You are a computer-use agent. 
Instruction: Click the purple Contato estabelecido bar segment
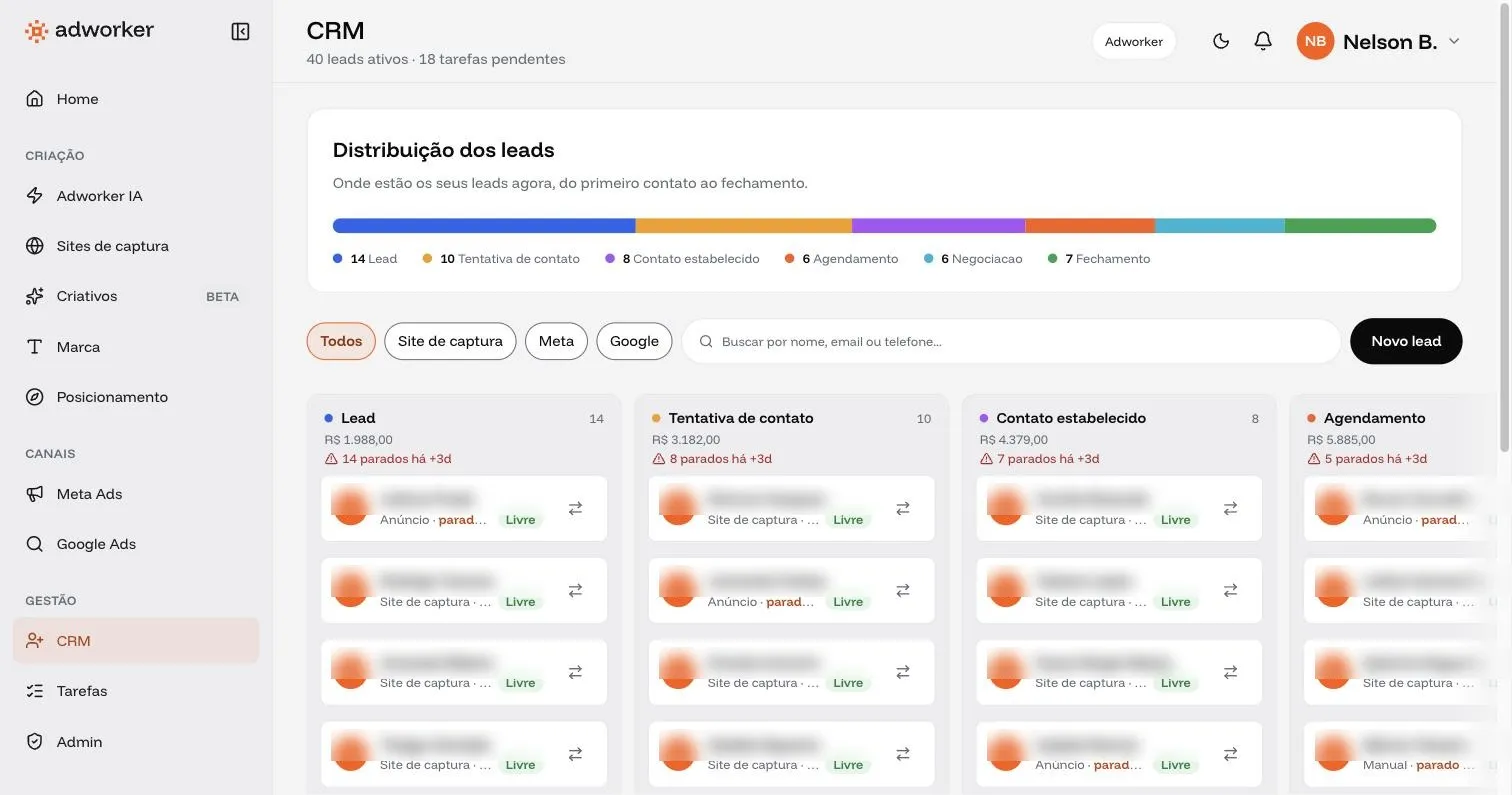(938, 226)
